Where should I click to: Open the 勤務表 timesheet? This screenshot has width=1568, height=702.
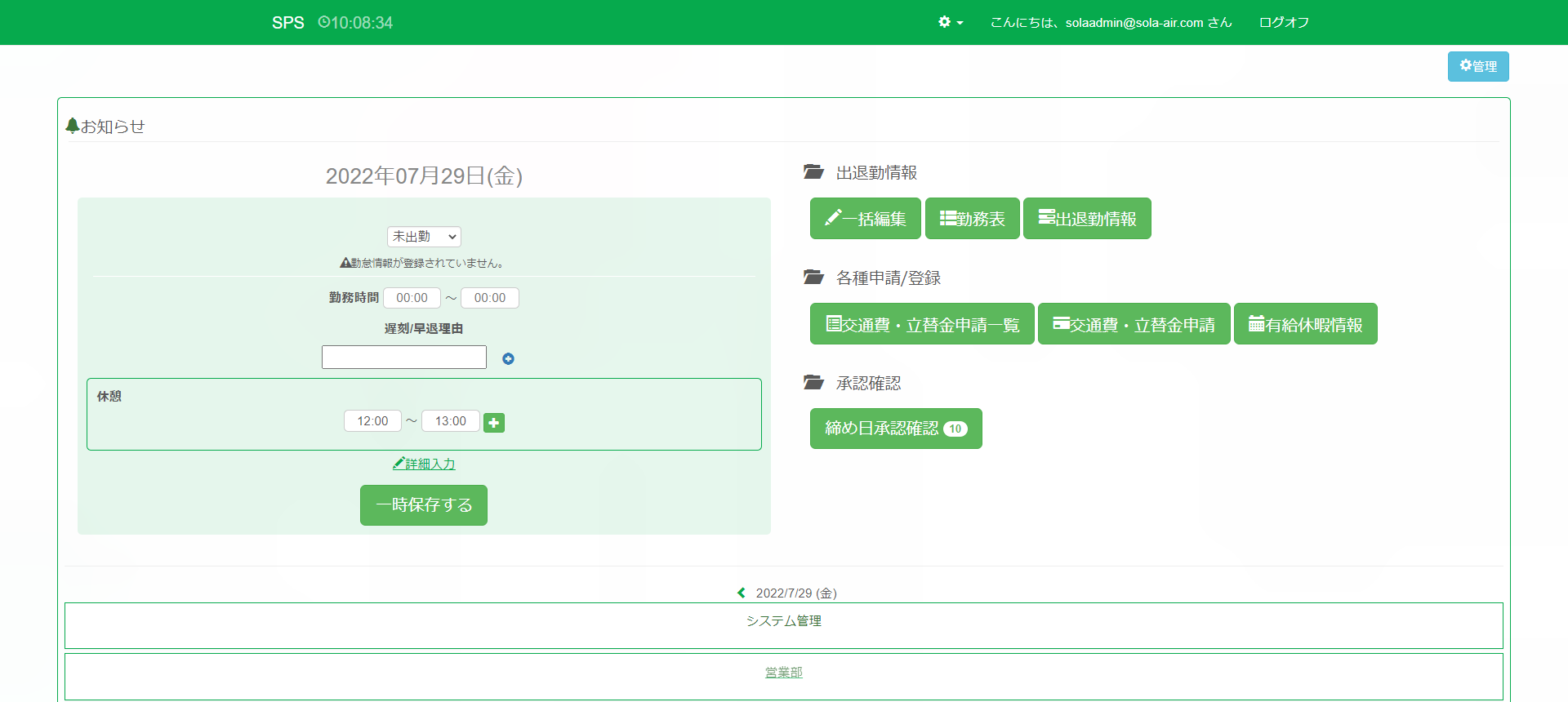(x=972, y=219)
